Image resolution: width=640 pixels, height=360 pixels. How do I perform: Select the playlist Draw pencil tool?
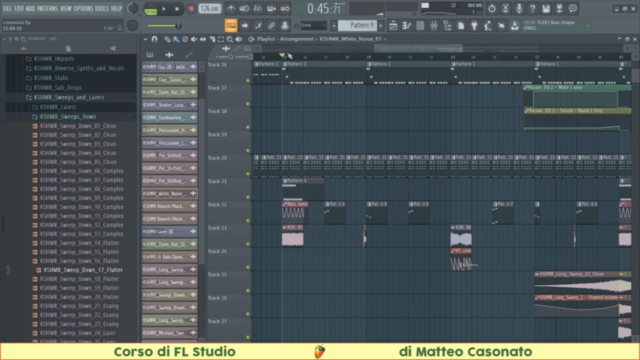click(x=167, y=39)
